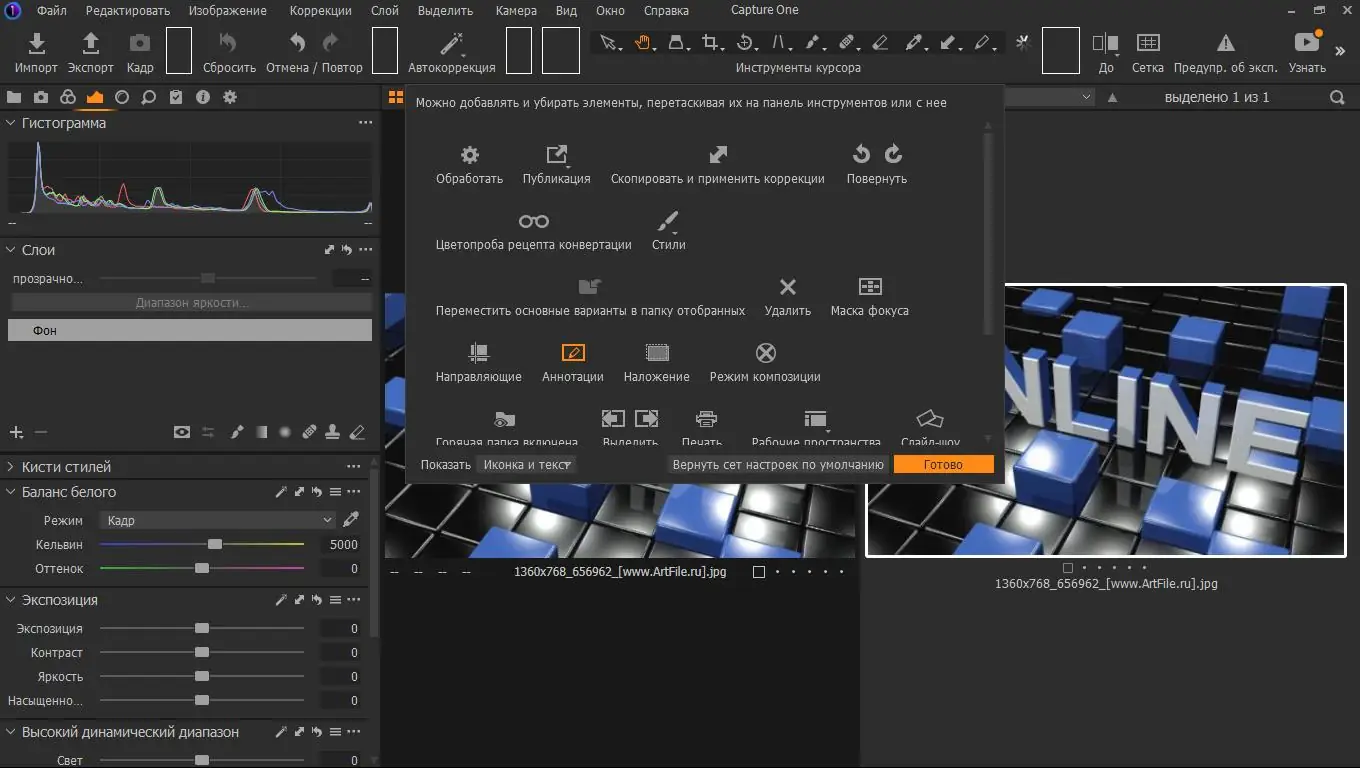Click the Exposure Warning triangle icon
The image size is (1360, 768).
coord(1225,44)
